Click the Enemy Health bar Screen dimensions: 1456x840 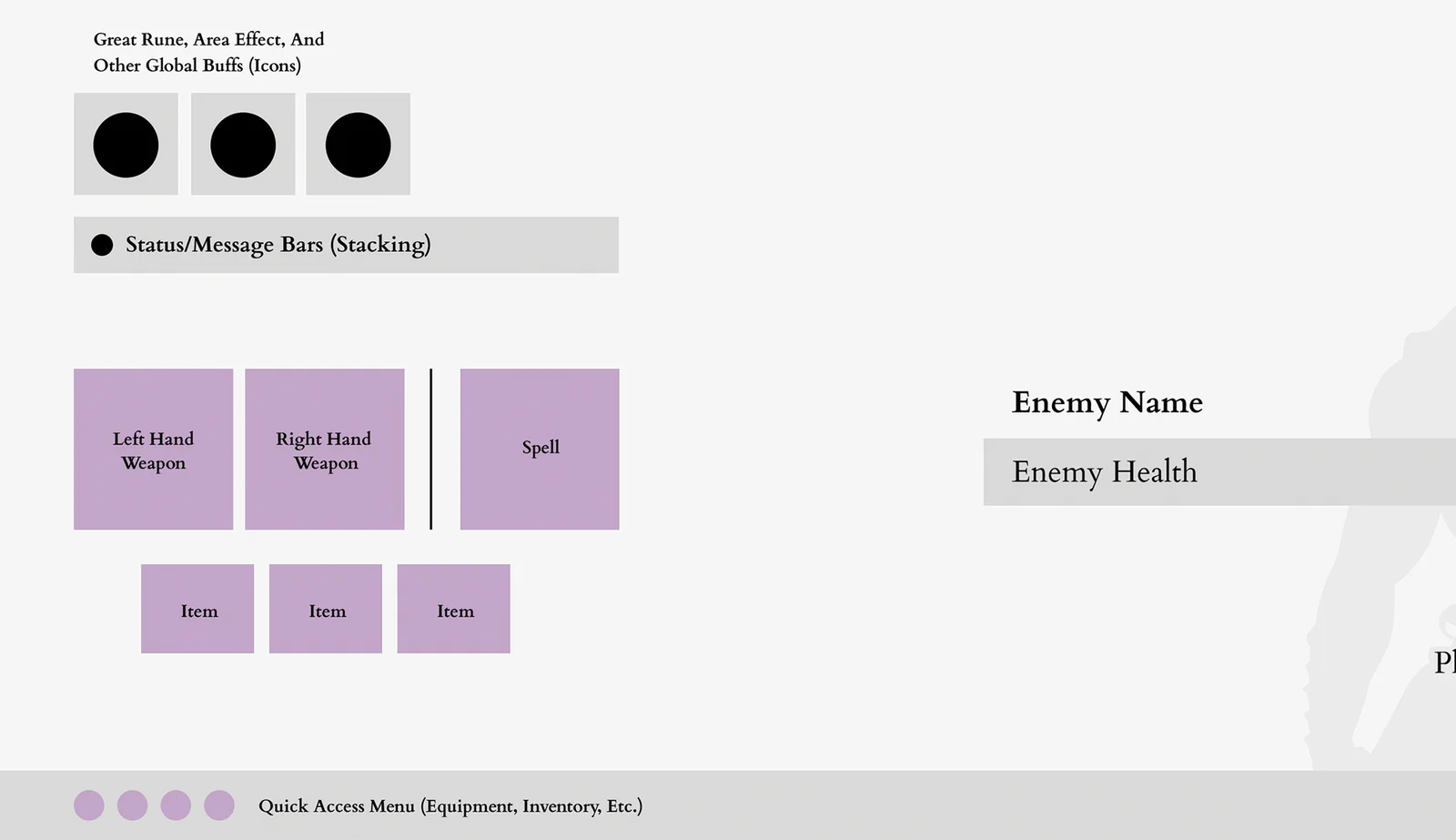pyautogui.click(x=1219, y=472)
